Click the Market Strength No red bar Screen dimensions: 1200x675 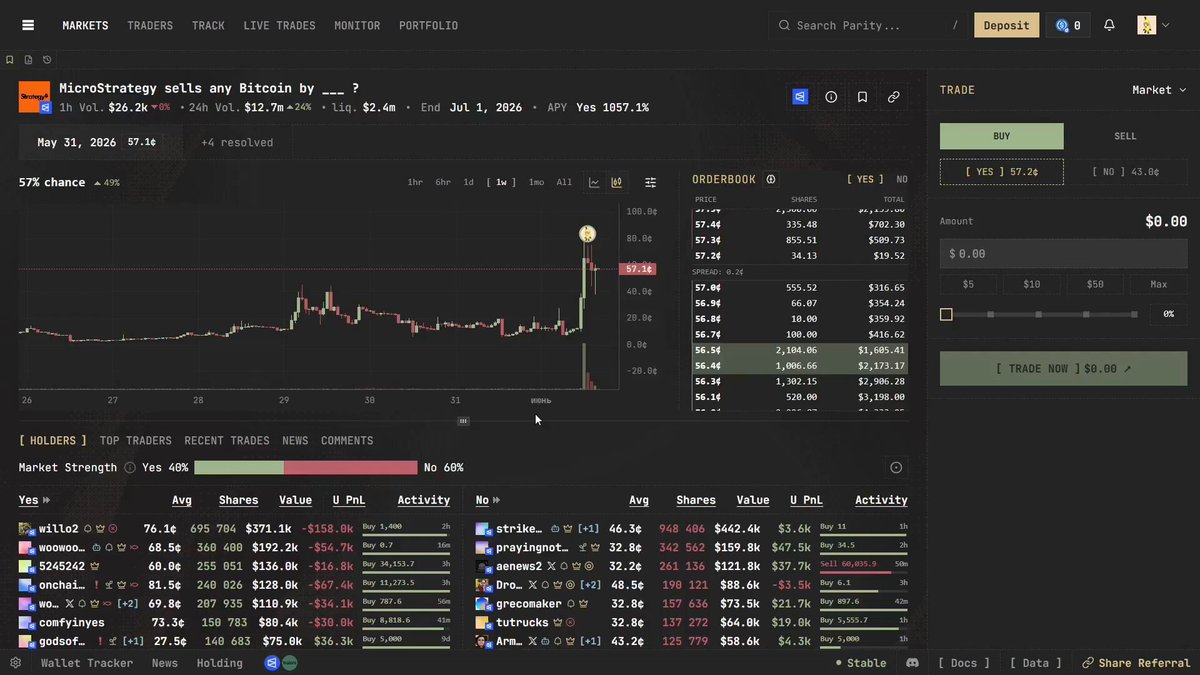pos(350,467)
